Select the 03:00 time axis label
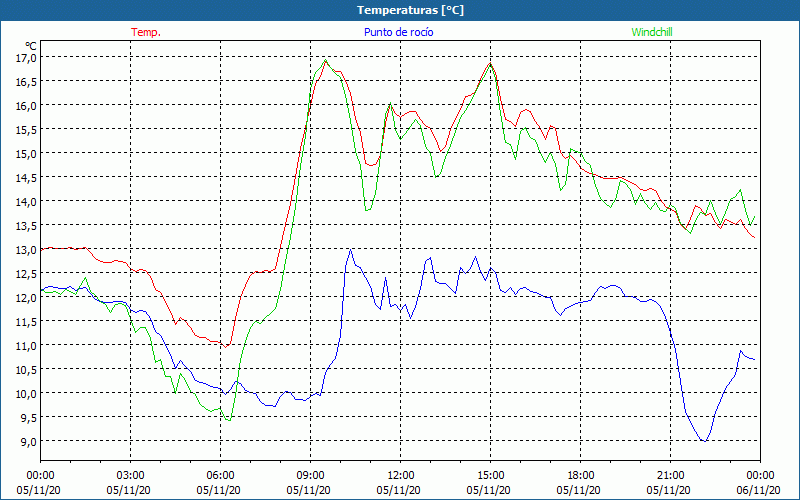The height and width of the screenshot is (500, 800). (130, 475)
